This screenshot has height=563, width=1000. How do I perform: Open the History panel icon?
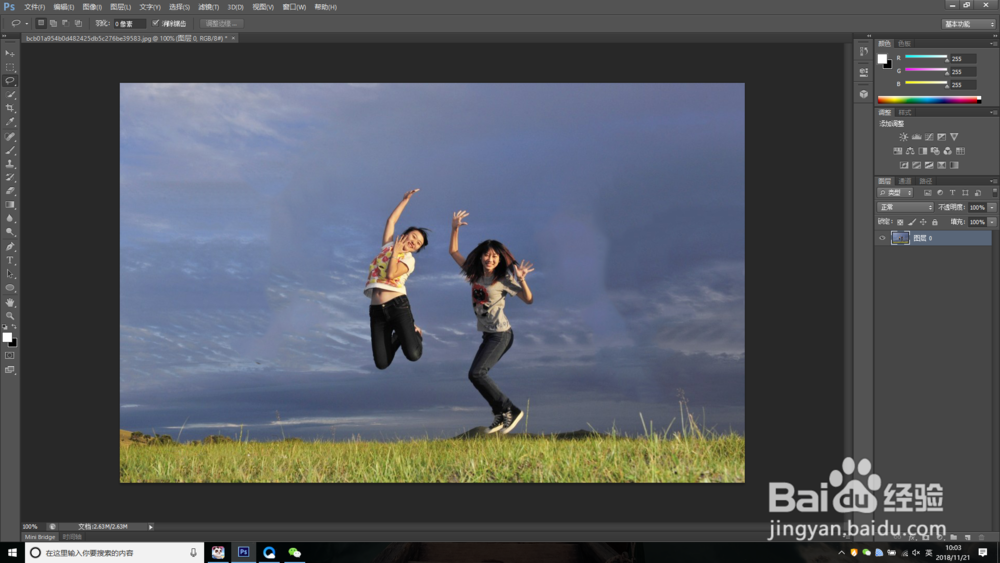pos(864,51)
